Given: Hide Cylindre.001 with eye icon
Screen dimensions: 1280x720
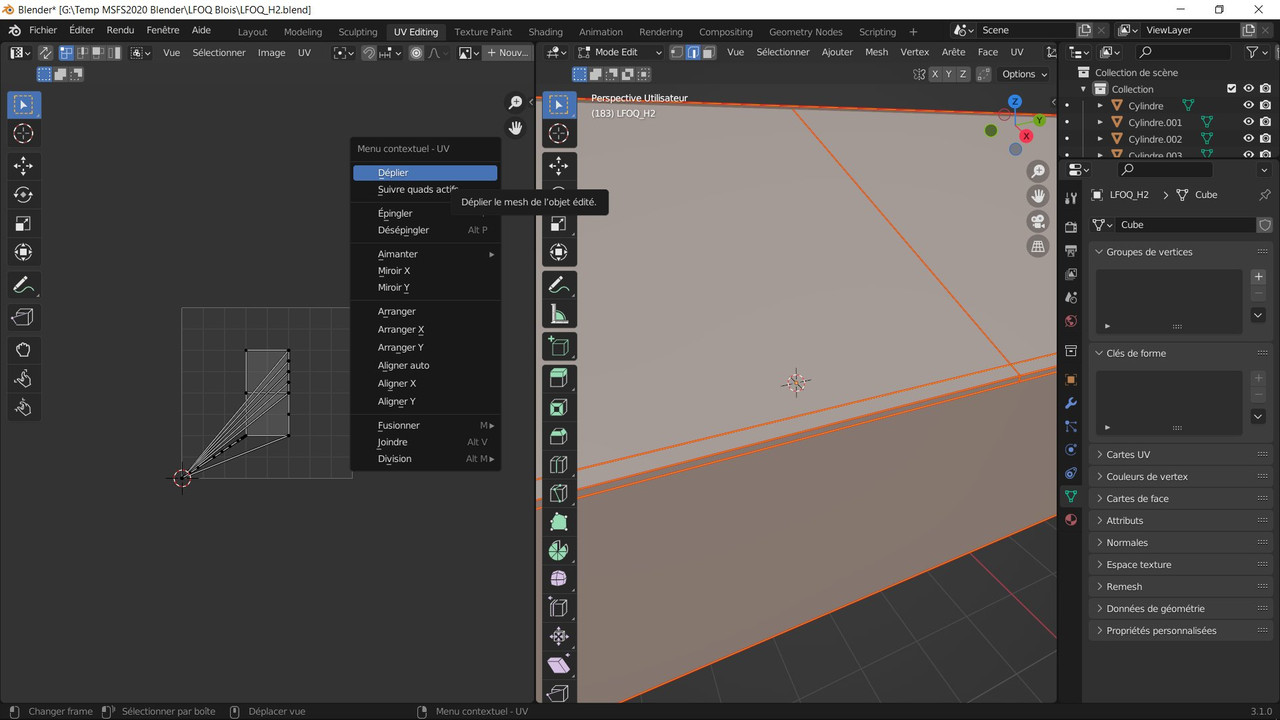Looking at the screenshot, I should click(1248, 122).
